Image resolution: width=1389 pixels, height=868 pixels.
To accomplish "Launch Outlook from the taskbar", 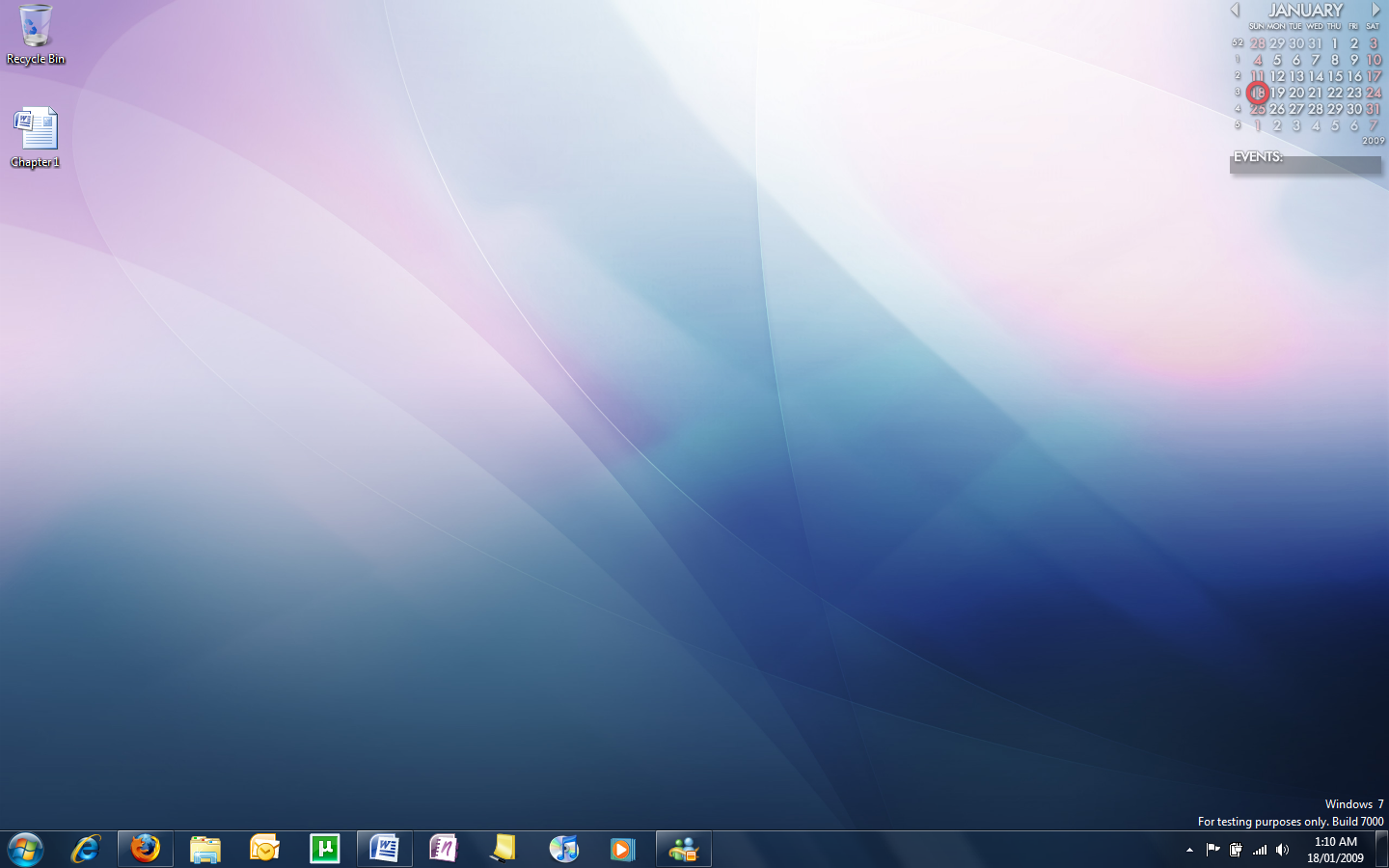I will 264,850.
